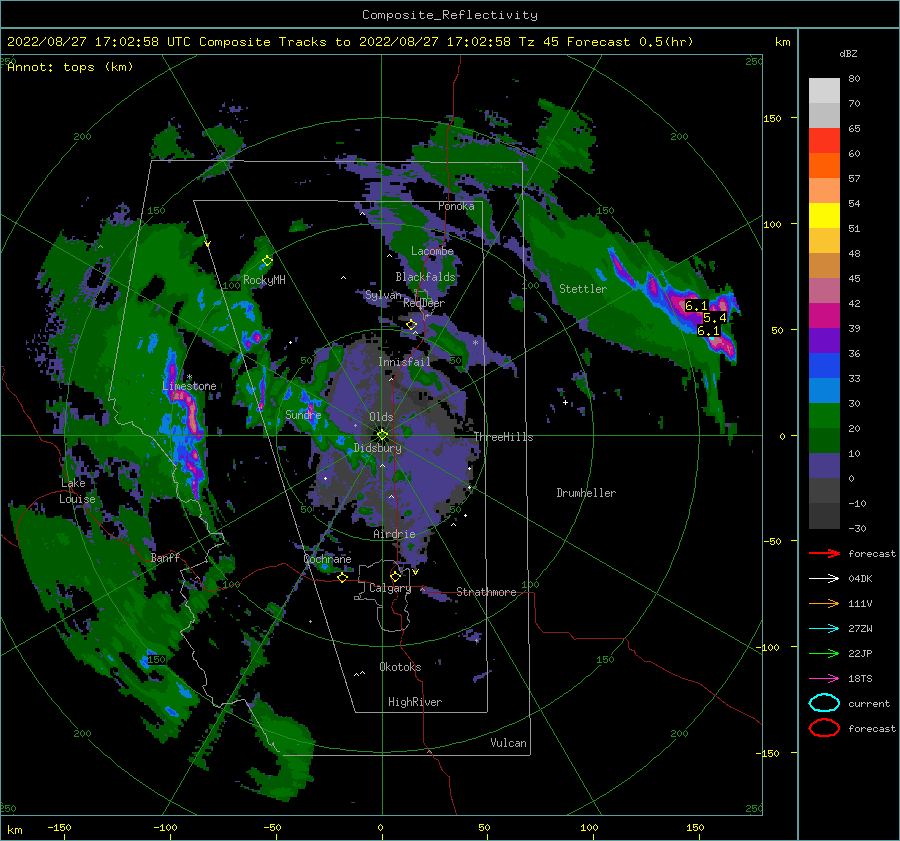Screen dimensions: 900x841
Task: Click the orange 111V arrow in legend
Action: pos(824,603)
